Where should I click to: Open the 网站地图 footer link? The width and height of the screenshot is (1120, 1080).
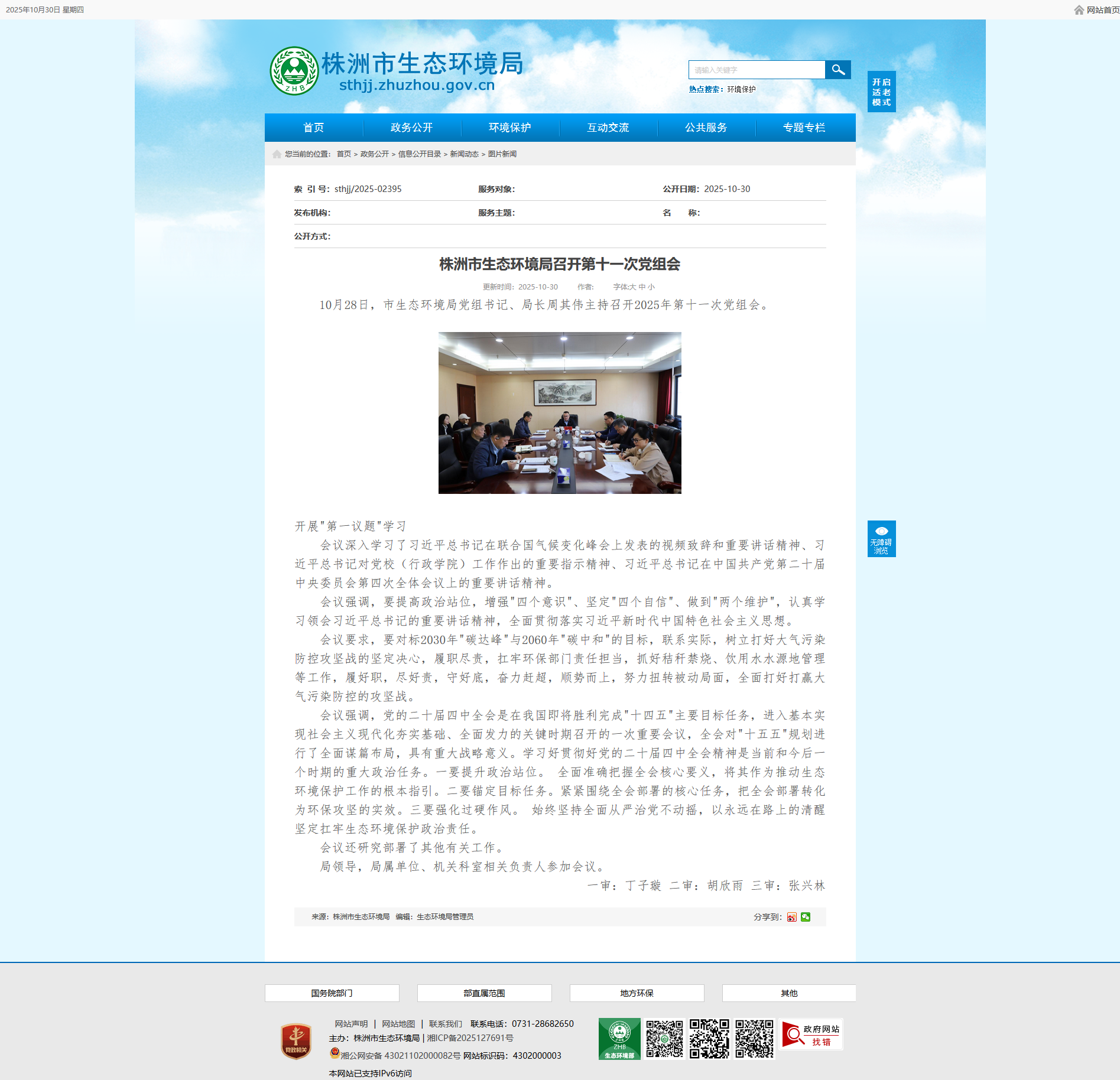[398, 1024]
